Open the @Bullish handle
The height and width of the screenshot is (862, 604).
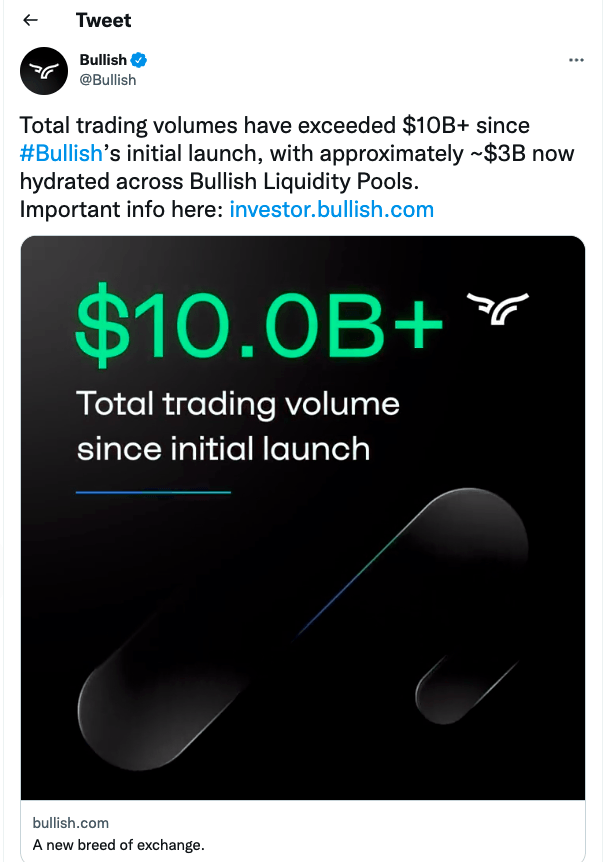click(107, 79)
